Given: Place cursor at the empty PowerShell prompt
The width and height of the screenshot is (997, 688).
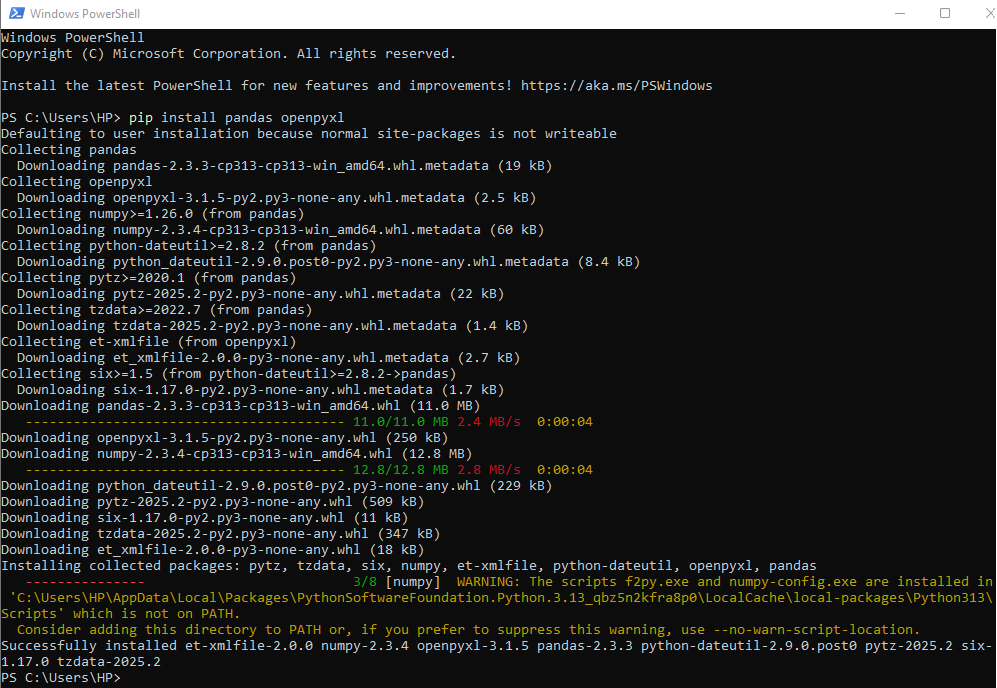Looking at the screenshot, I should pyautogui.click(x=130, y=677).
